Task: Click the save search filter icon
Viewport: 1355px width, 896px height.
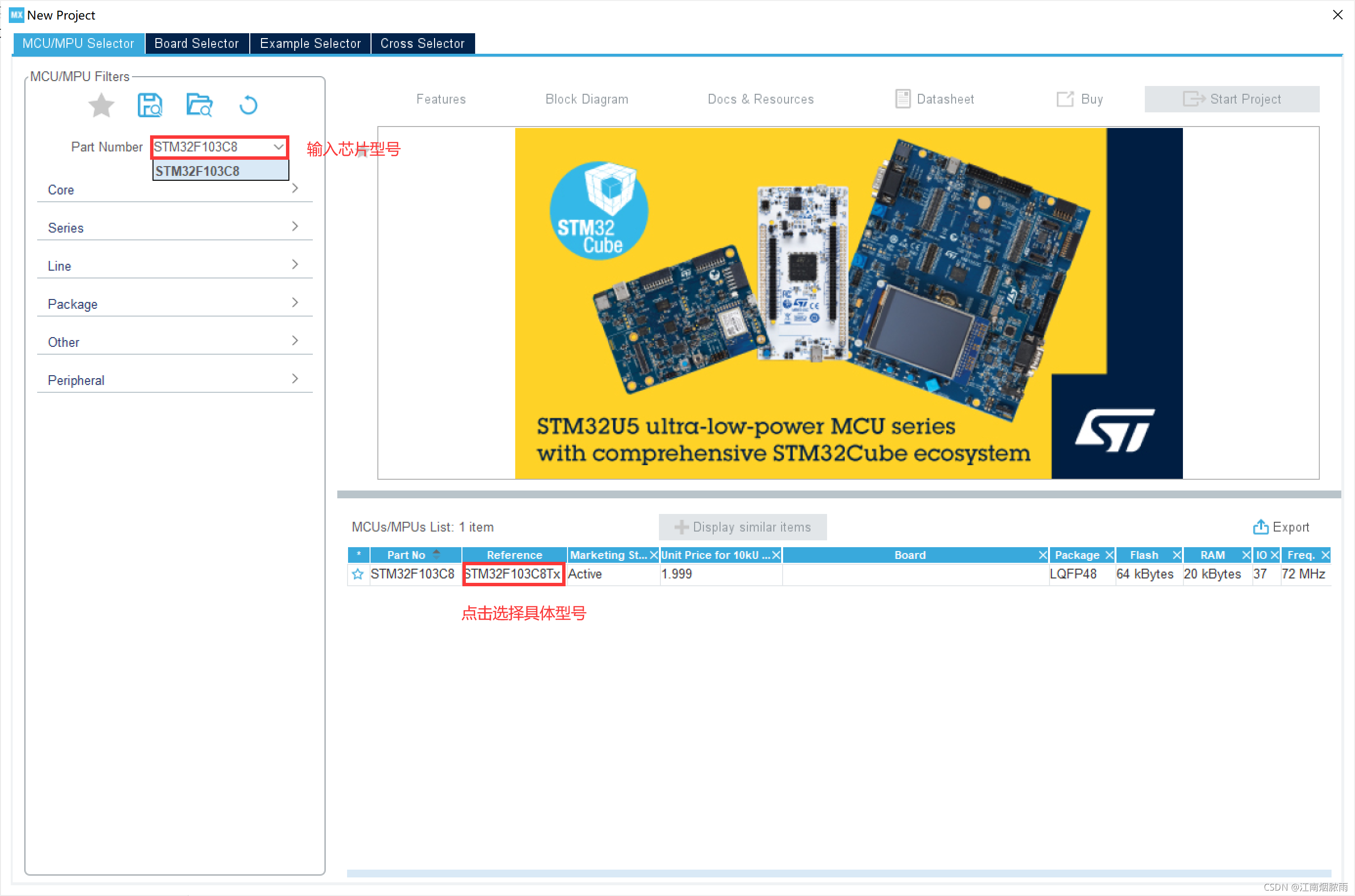Action: (150, 105)
